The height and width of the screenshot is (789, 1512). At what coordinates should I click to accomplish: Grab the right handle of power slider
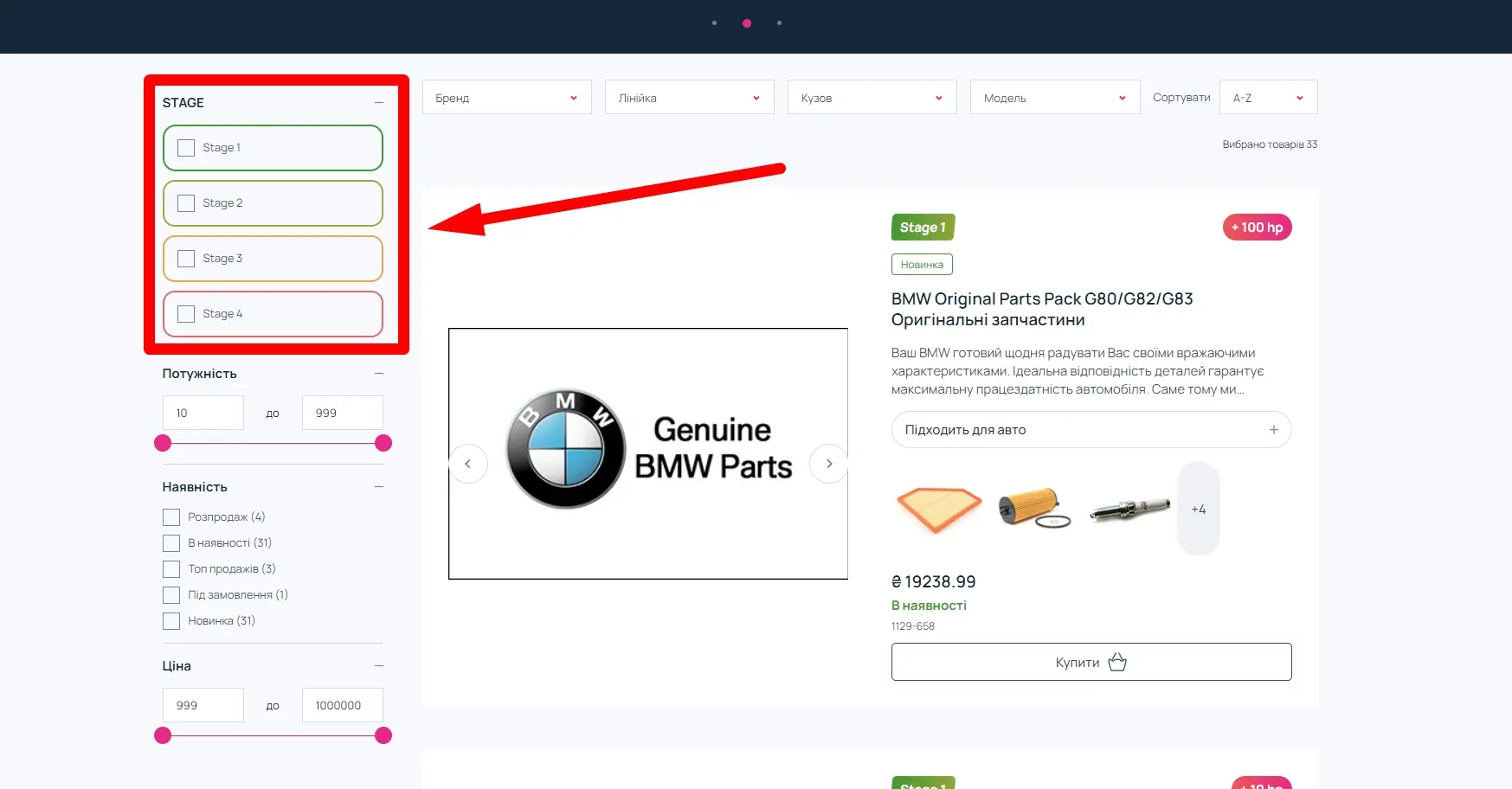tap(383, 443)
